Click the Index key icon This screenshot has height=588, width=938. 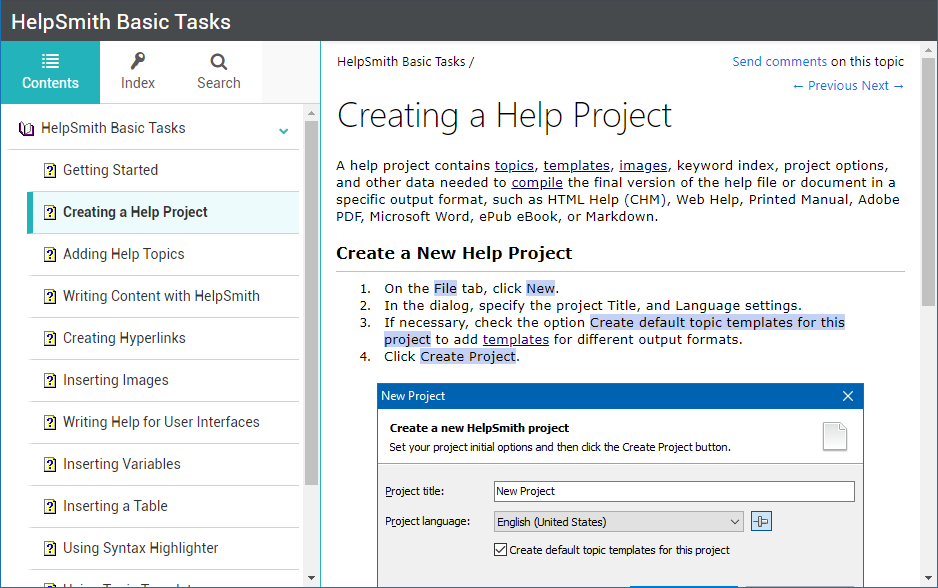[x=138, y=61]
